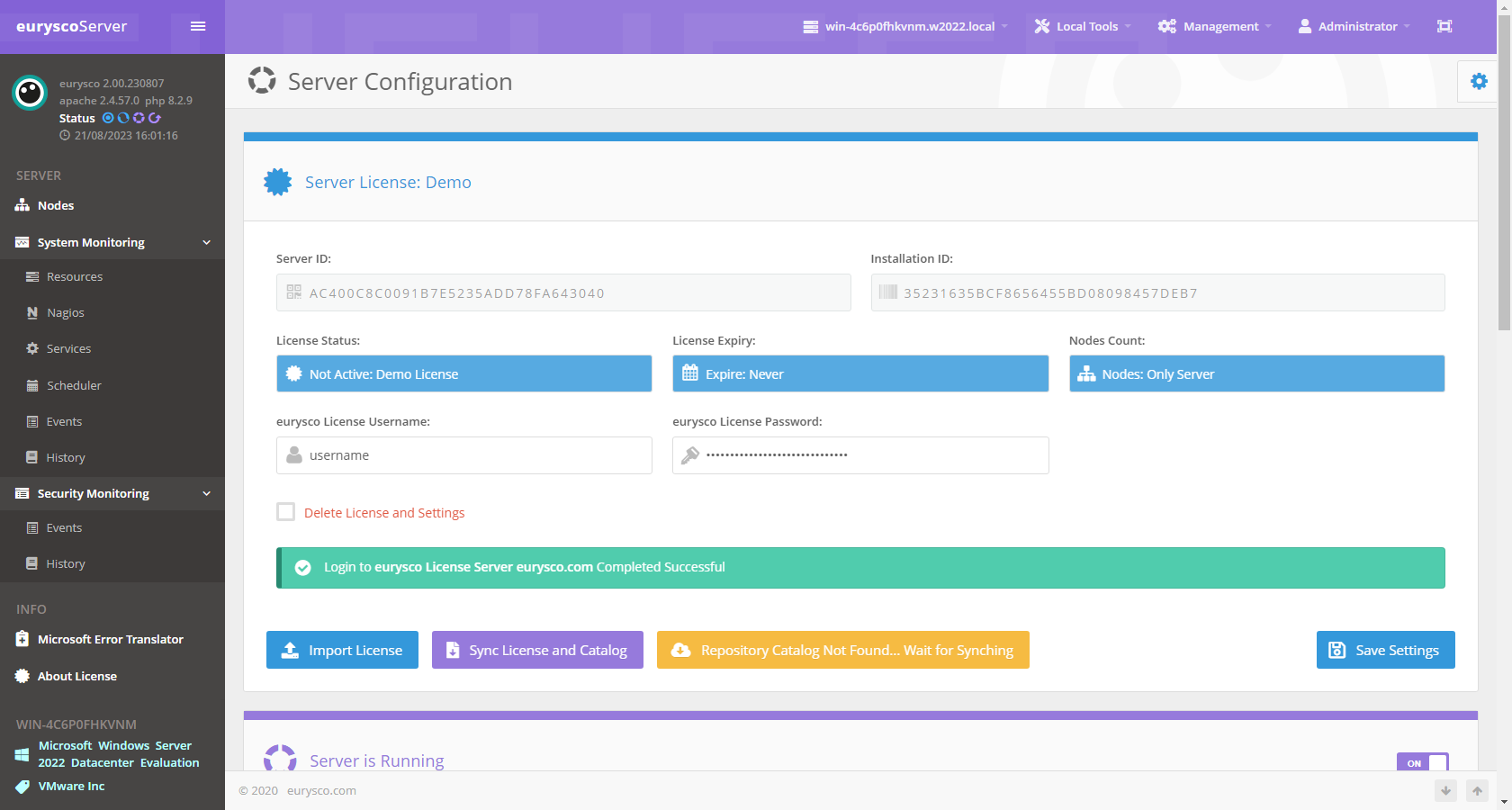Viewport: 1512px width, 810px height.
Task: Open the win-4c6p0fhkvnm.w2022.local server dropdown
Action: coord(905,26)
